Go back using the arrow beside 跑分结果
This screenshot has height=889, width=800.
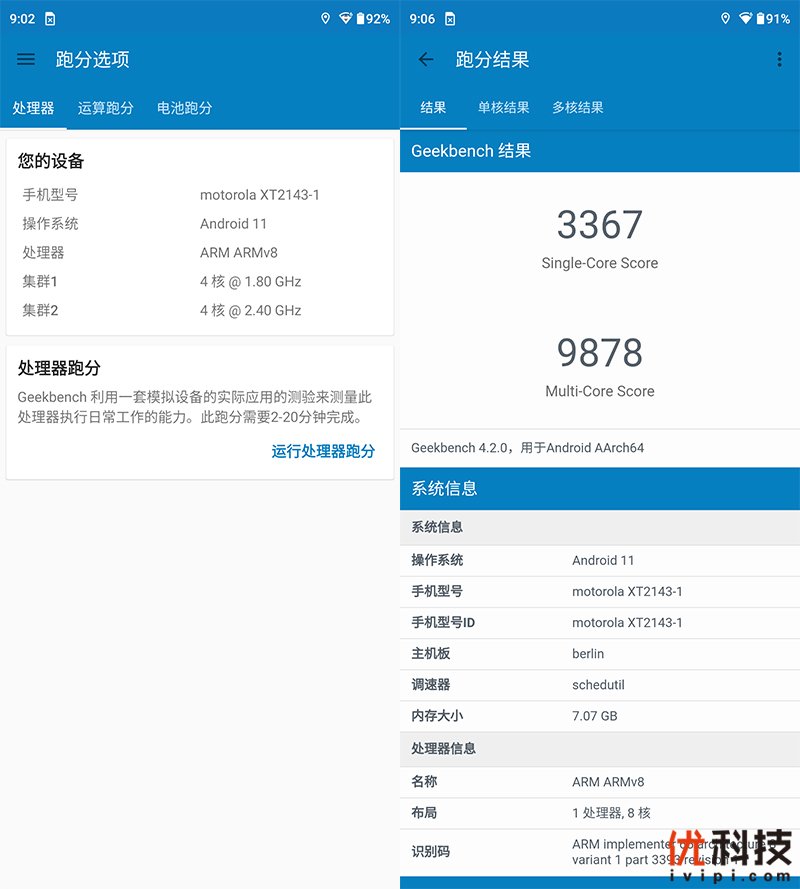[x=426, y=59]
